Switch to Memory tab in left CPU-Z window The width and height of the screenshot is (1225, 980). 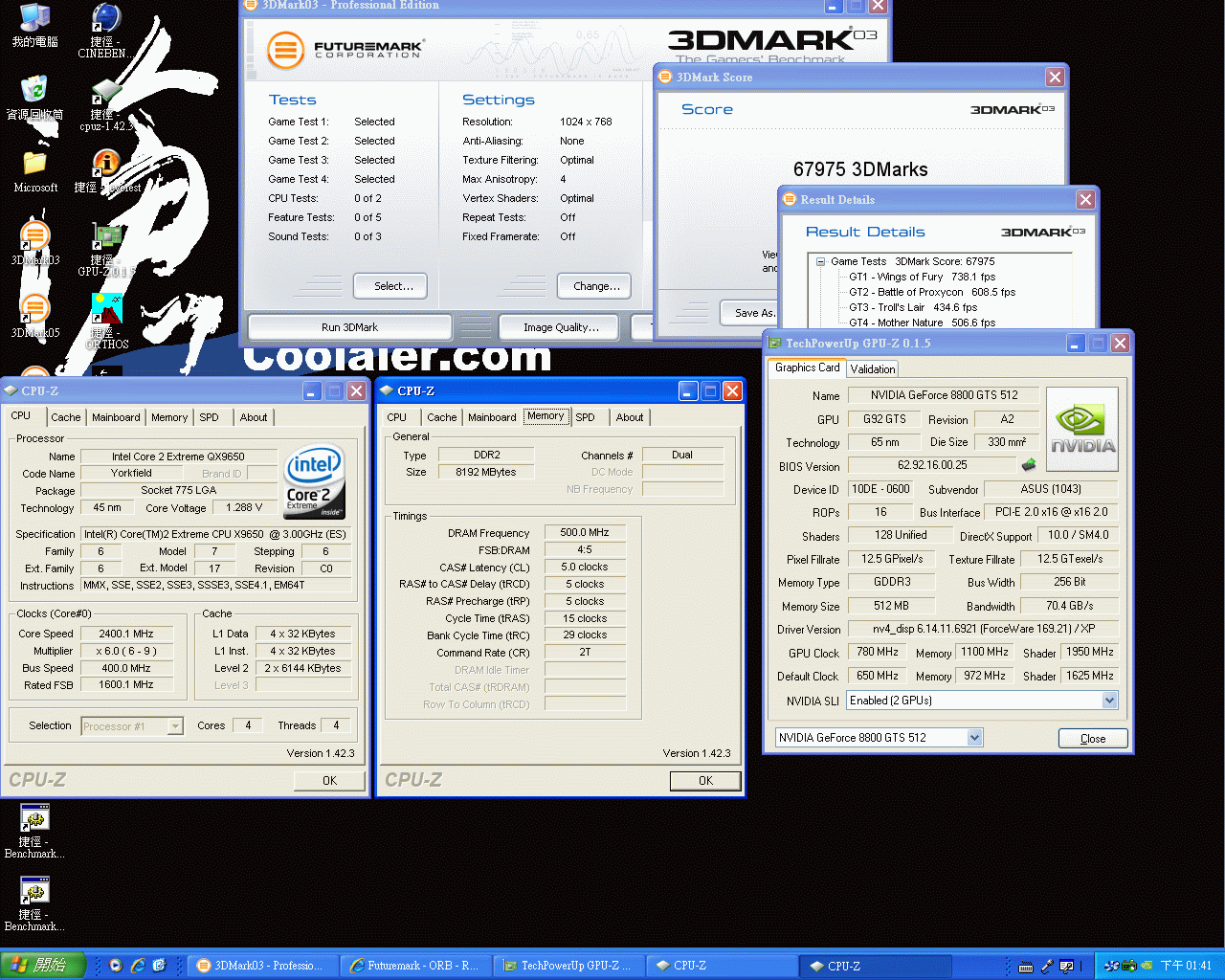[169, 417]
